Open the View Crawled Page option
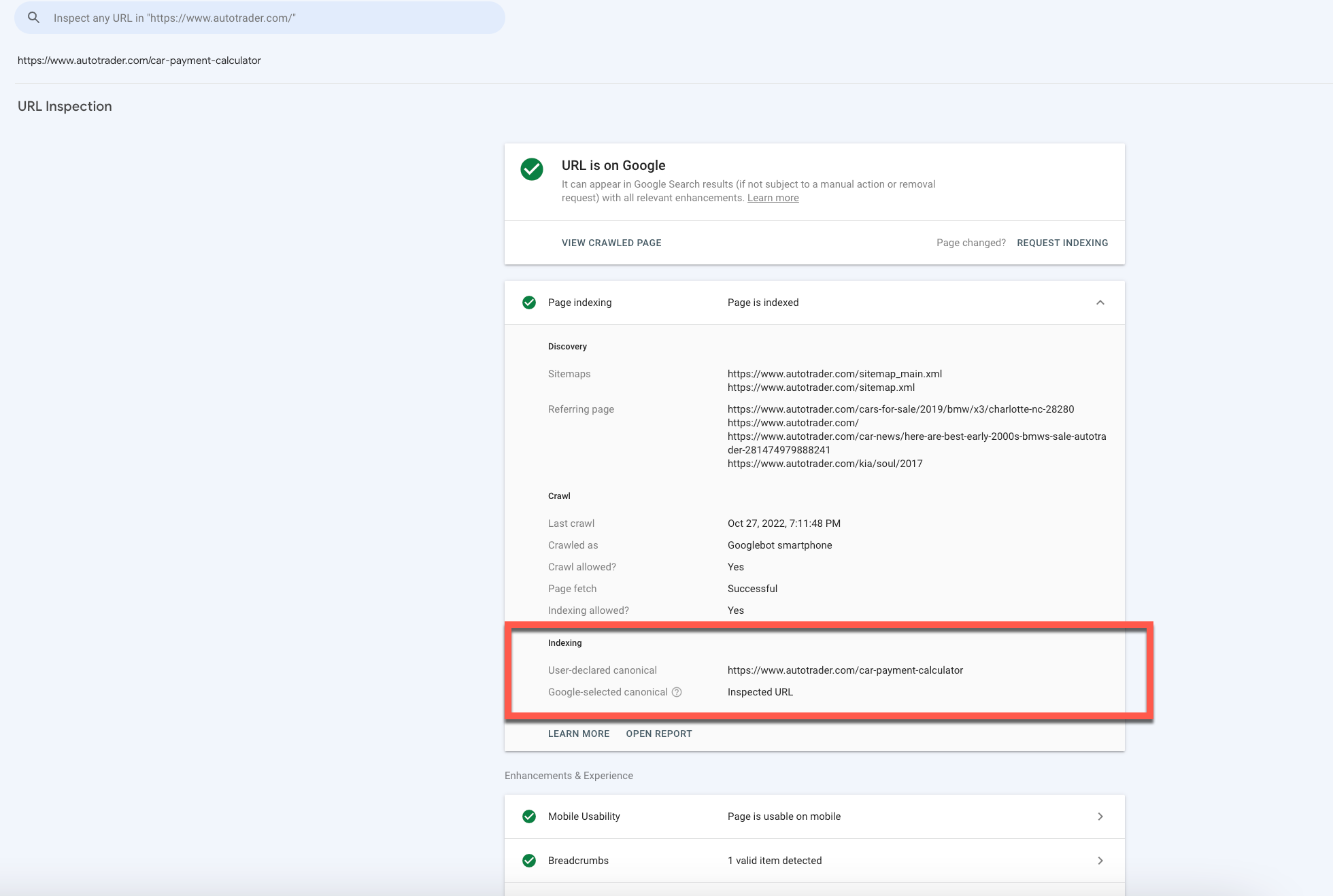The width and height of the screenshot is (1333, 896). pos(611,243)
